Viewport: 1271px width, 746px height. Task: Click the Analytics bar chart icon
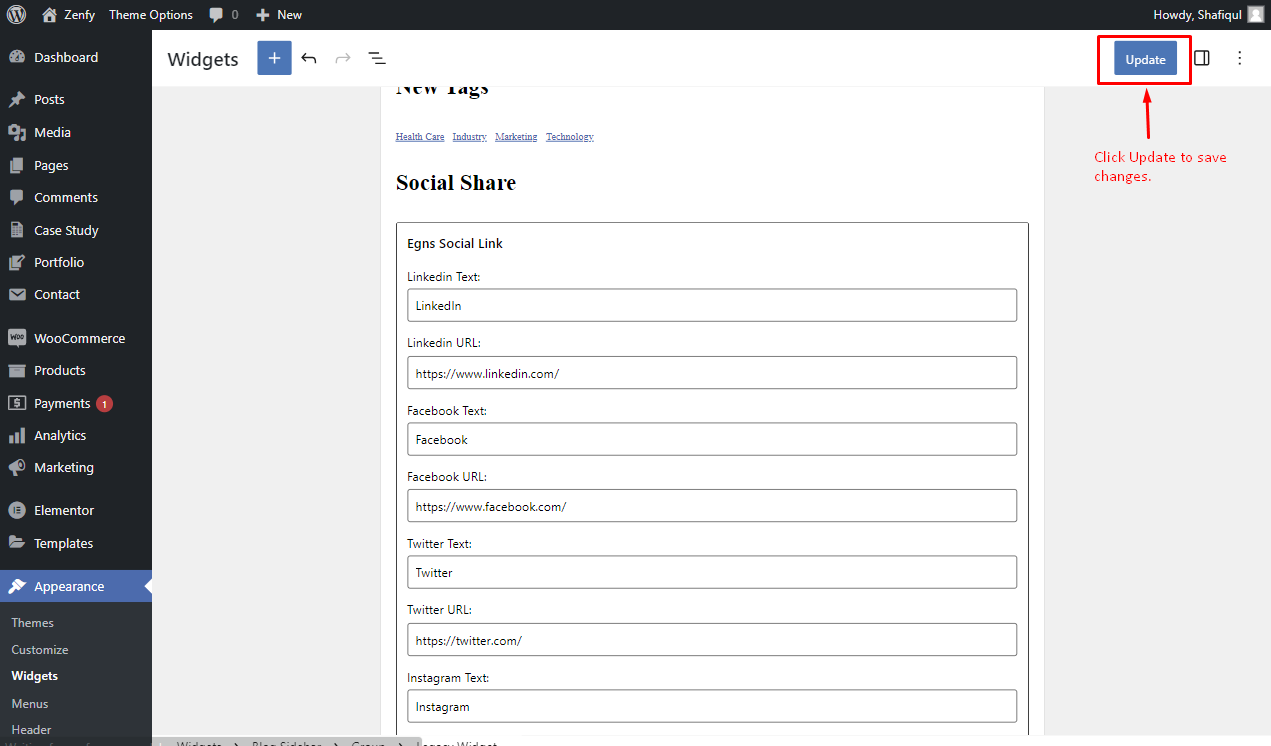pyautogui.click(x=17, y=435)
